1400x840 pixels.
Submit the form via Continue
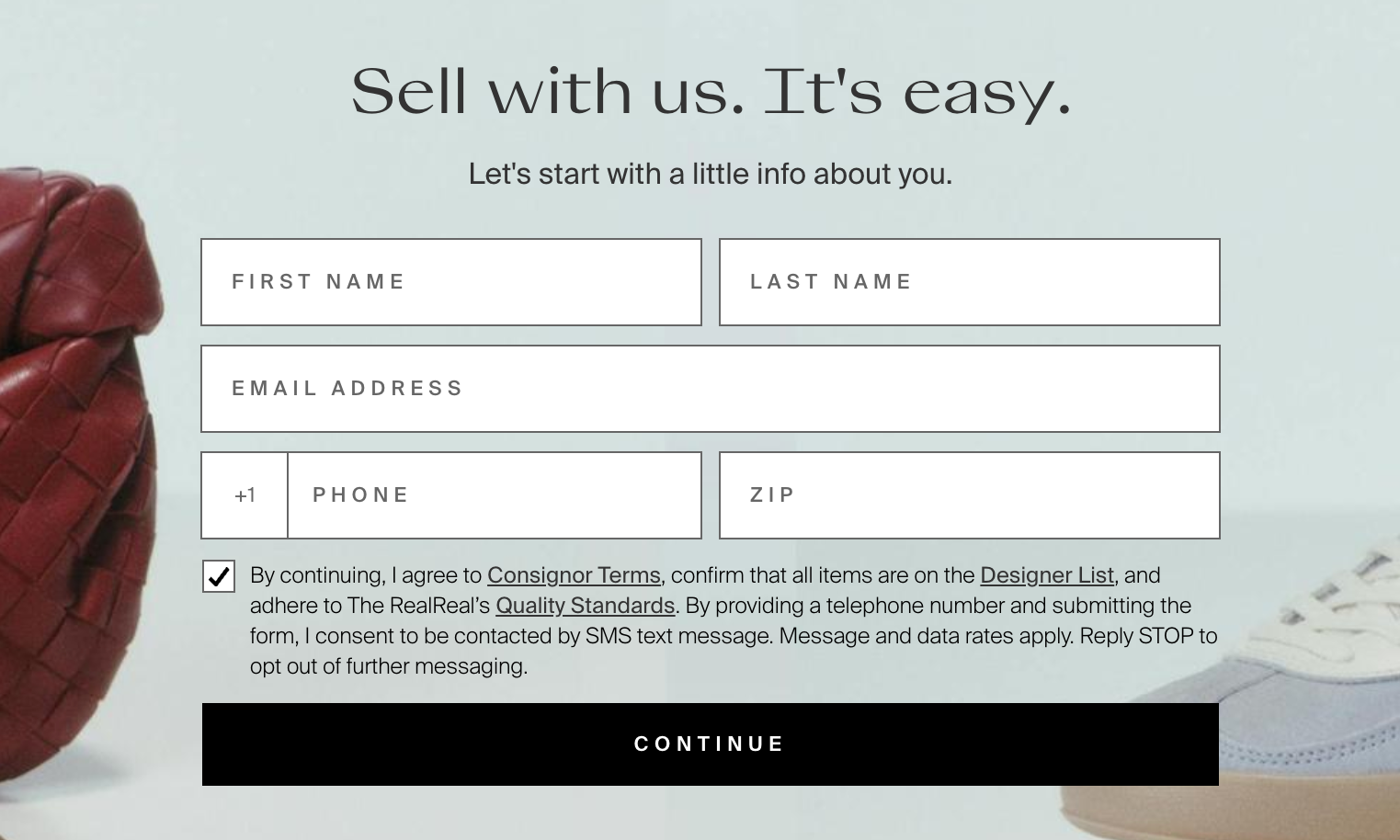pyautogui.click(x=710, y=744)
